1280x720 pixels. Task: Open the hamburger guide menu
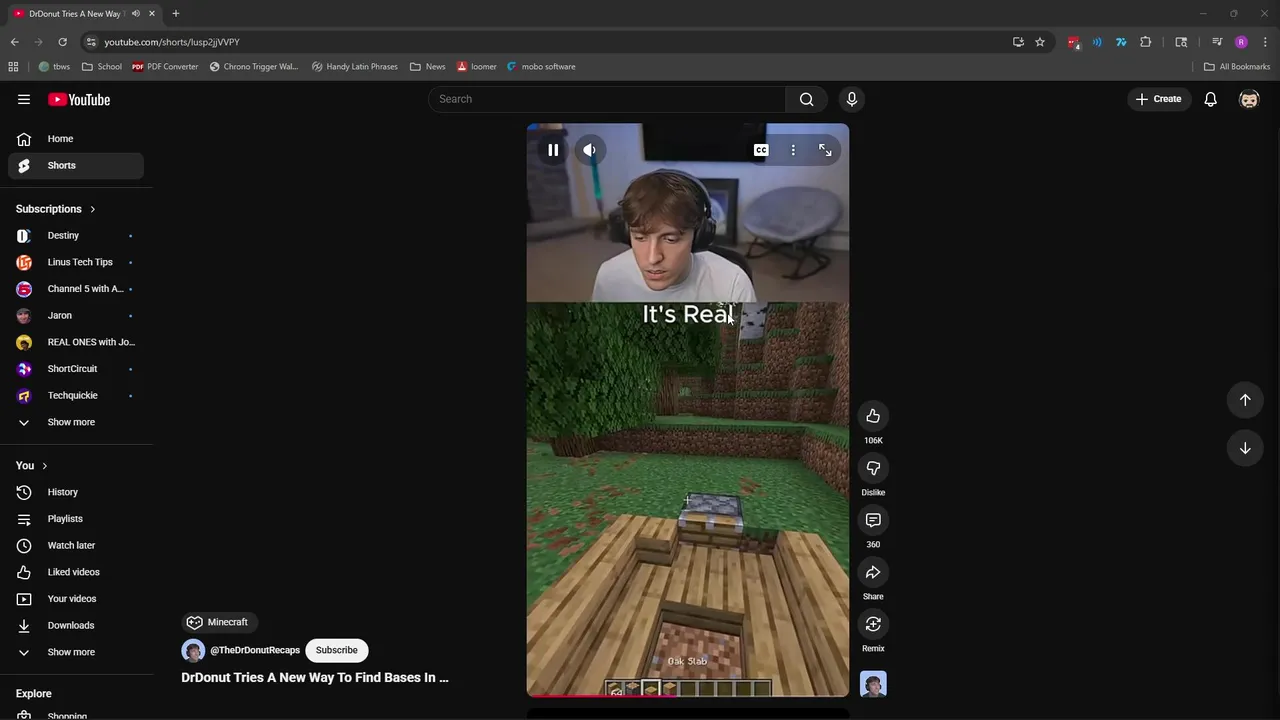(x=24, y=99)
